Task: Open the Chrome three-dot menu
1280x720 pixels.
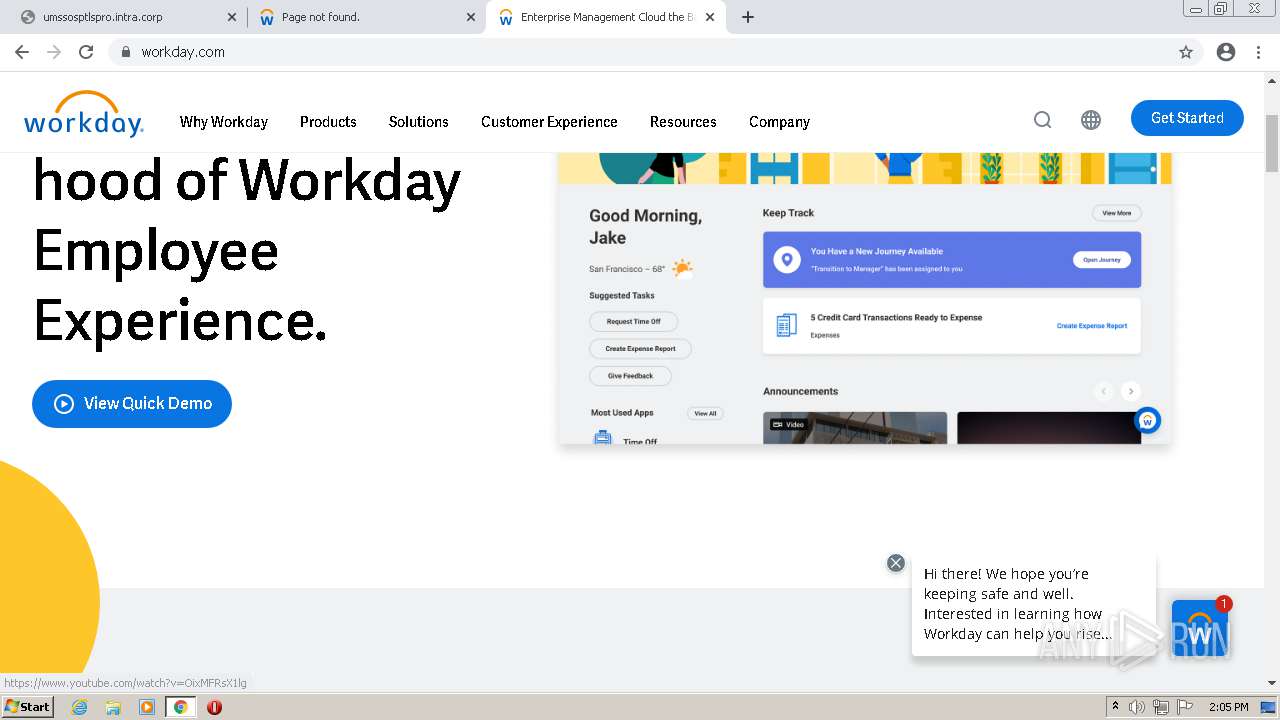Action: click(x=1258, y=52)
